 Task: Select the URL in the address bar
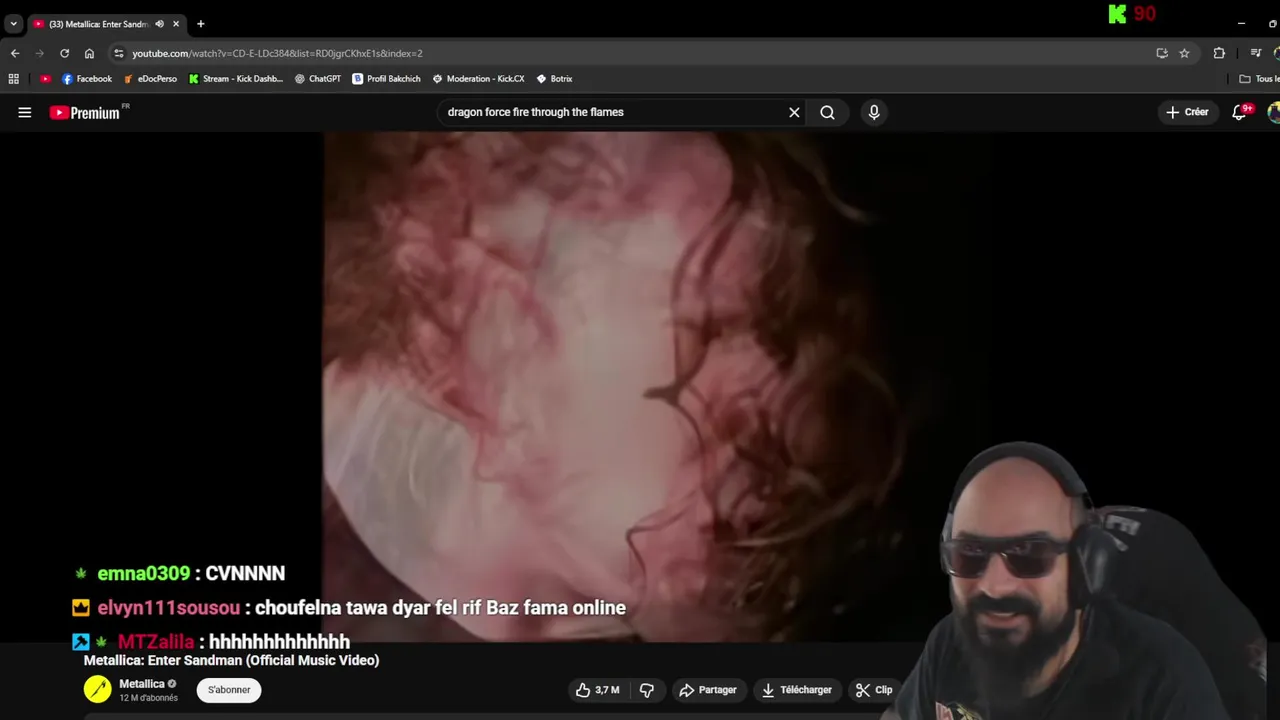pos(277,53)
